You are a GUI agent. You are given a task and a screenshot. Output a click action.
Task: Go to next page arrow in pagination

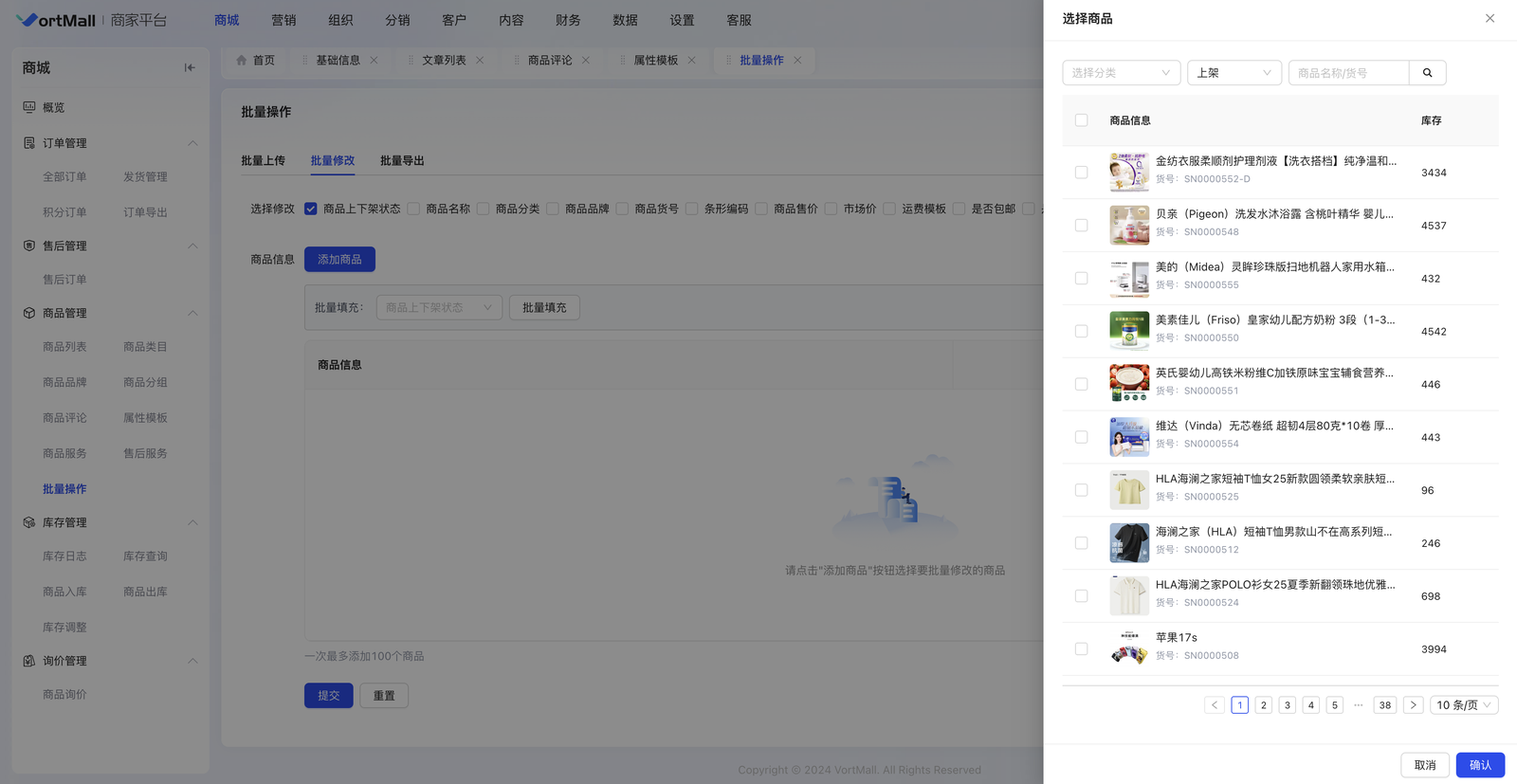[1413, 705]
